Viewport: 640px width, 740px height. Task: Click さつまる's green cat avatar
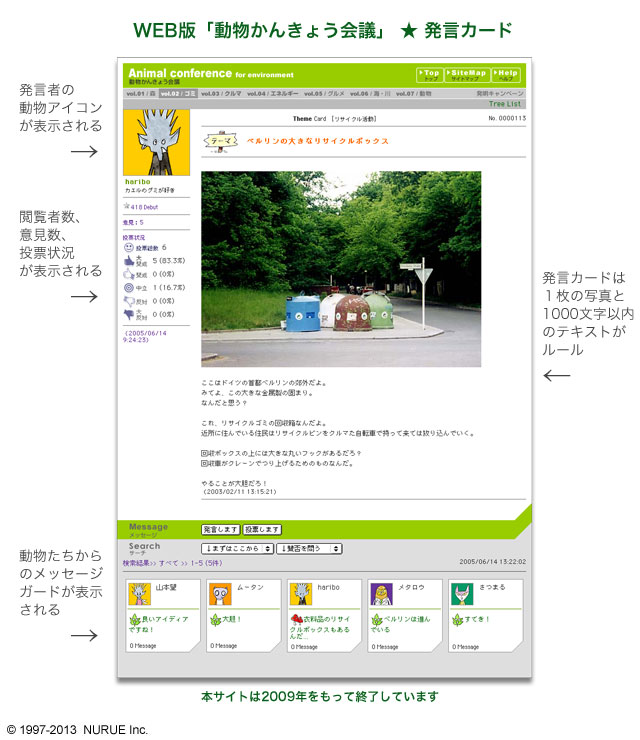[462, 594]
